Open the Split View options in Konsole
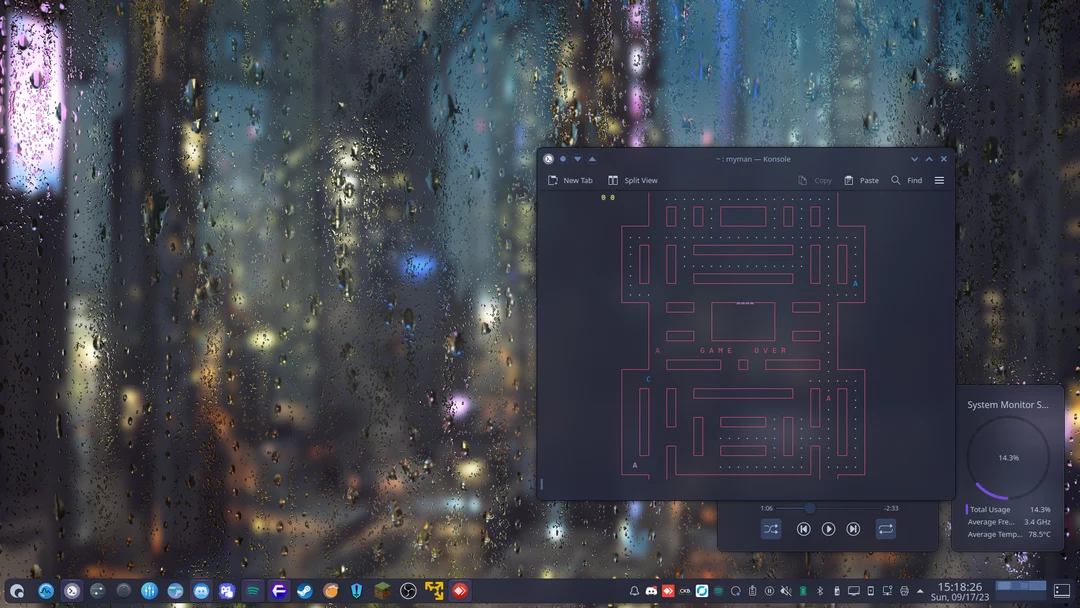This screenshot has height=608, width=1080. point(635,180)
